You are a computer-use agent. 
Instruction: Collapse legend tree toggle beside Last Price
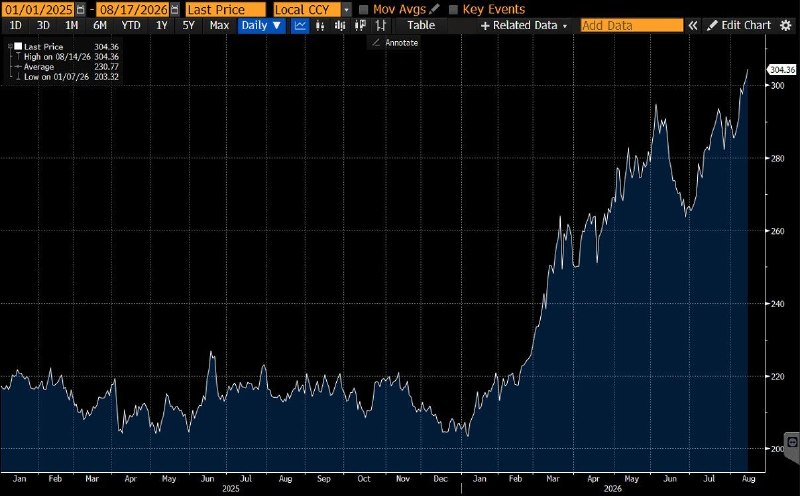(x=10, y=46)
